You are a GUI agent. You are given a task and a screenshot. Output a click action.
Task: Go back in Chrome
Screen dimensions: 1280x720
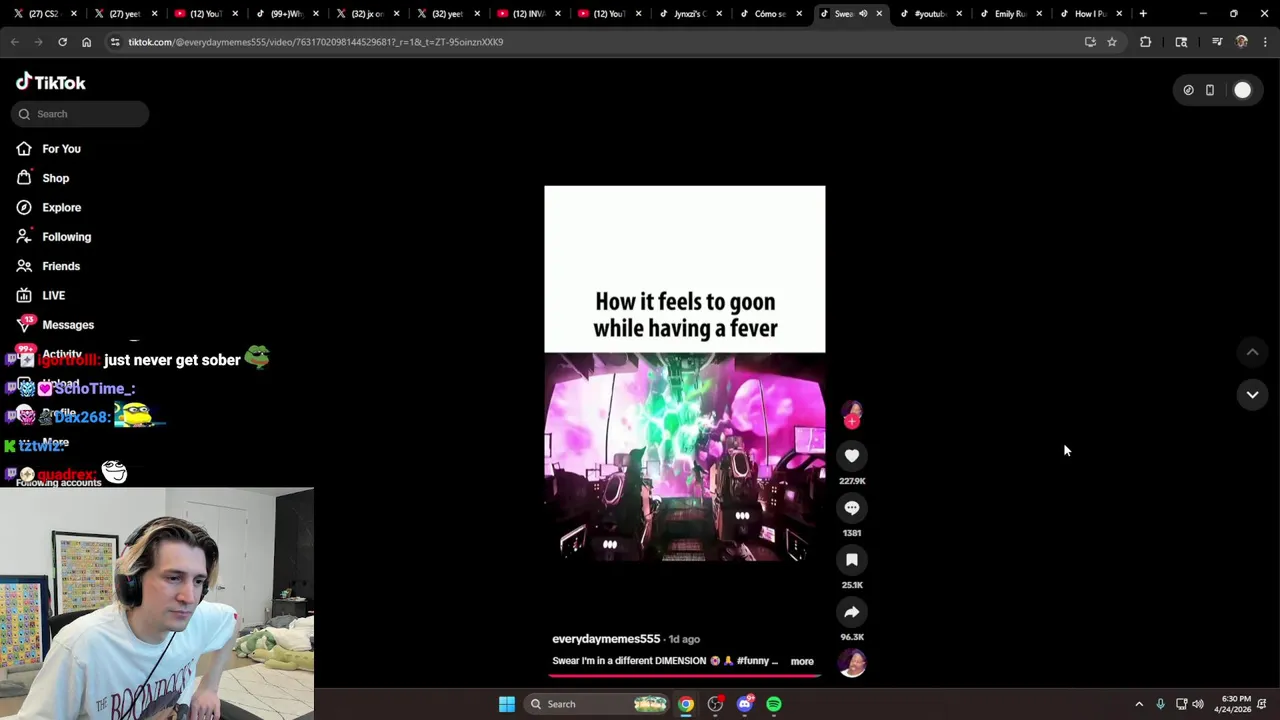(15, 42)
